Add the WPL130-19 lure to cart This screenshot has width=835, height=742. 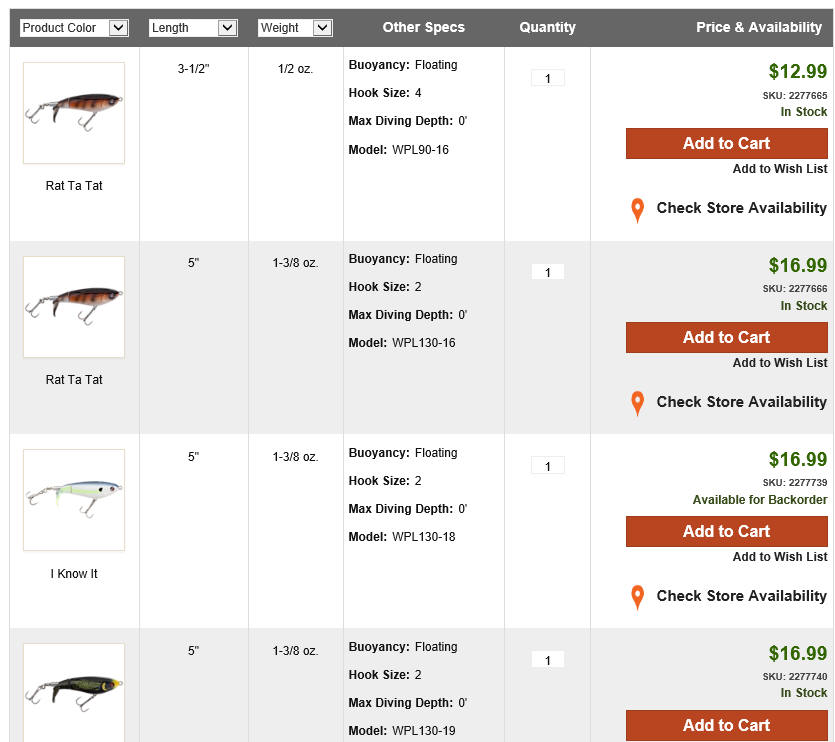coord(726,725)
